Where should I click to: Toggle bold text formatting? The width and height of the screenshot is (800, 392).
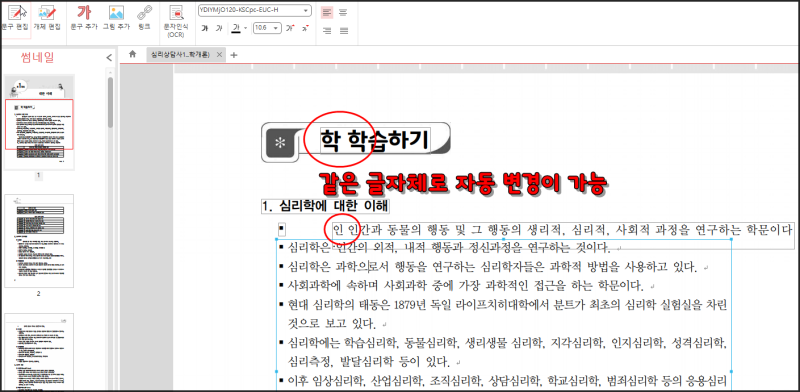point(205,28)
